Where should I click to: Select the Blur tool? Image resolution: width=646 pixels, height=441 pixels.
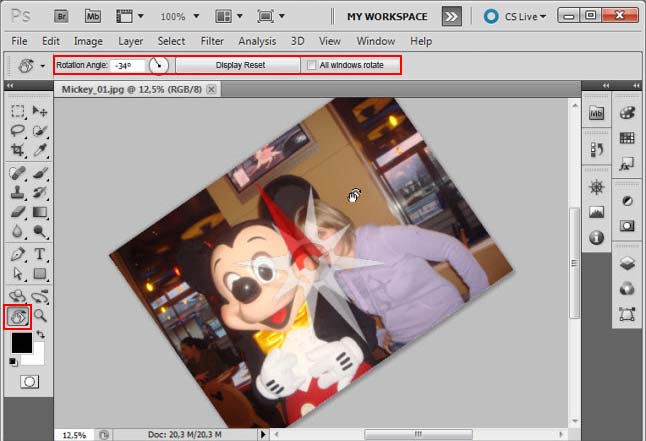point(17,231)
